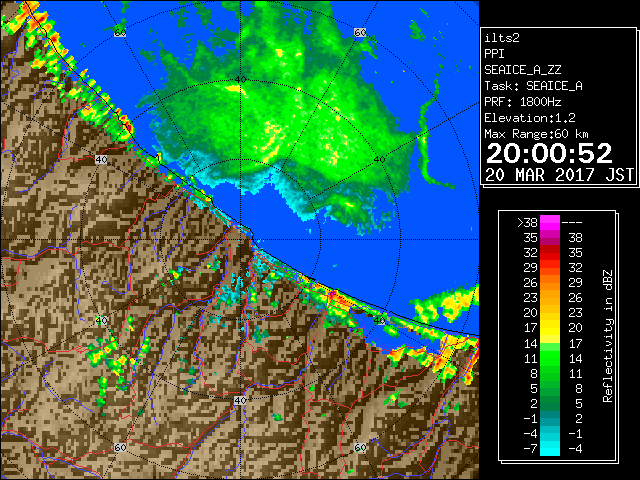The height and width of the screenshot is (480, 640).
Task: Pick the bright green 11–14 dBZ color band
Action: tap(550, 358)
